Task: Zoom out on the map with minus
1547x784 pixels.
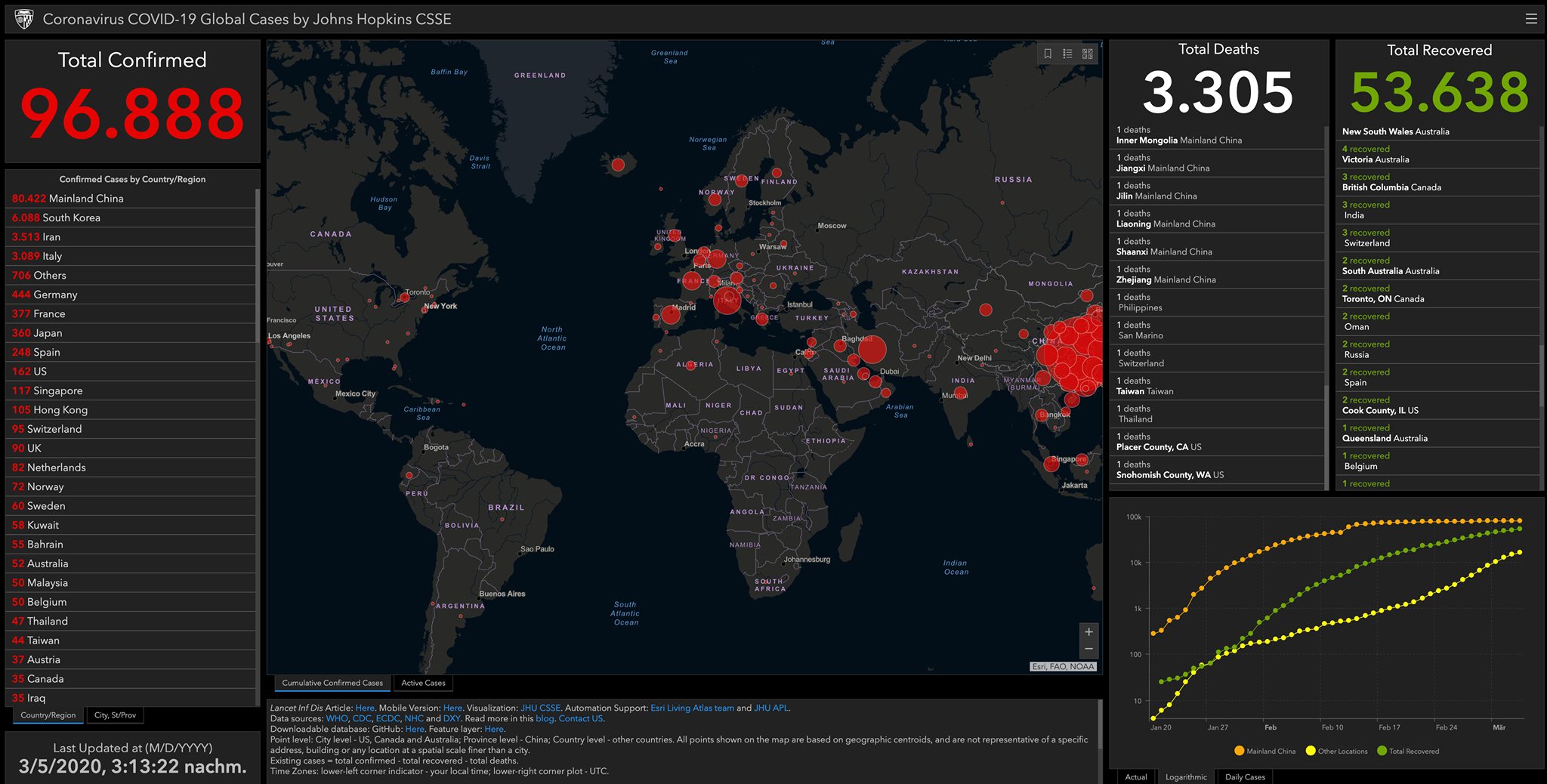Action: tap(1088, 649)
